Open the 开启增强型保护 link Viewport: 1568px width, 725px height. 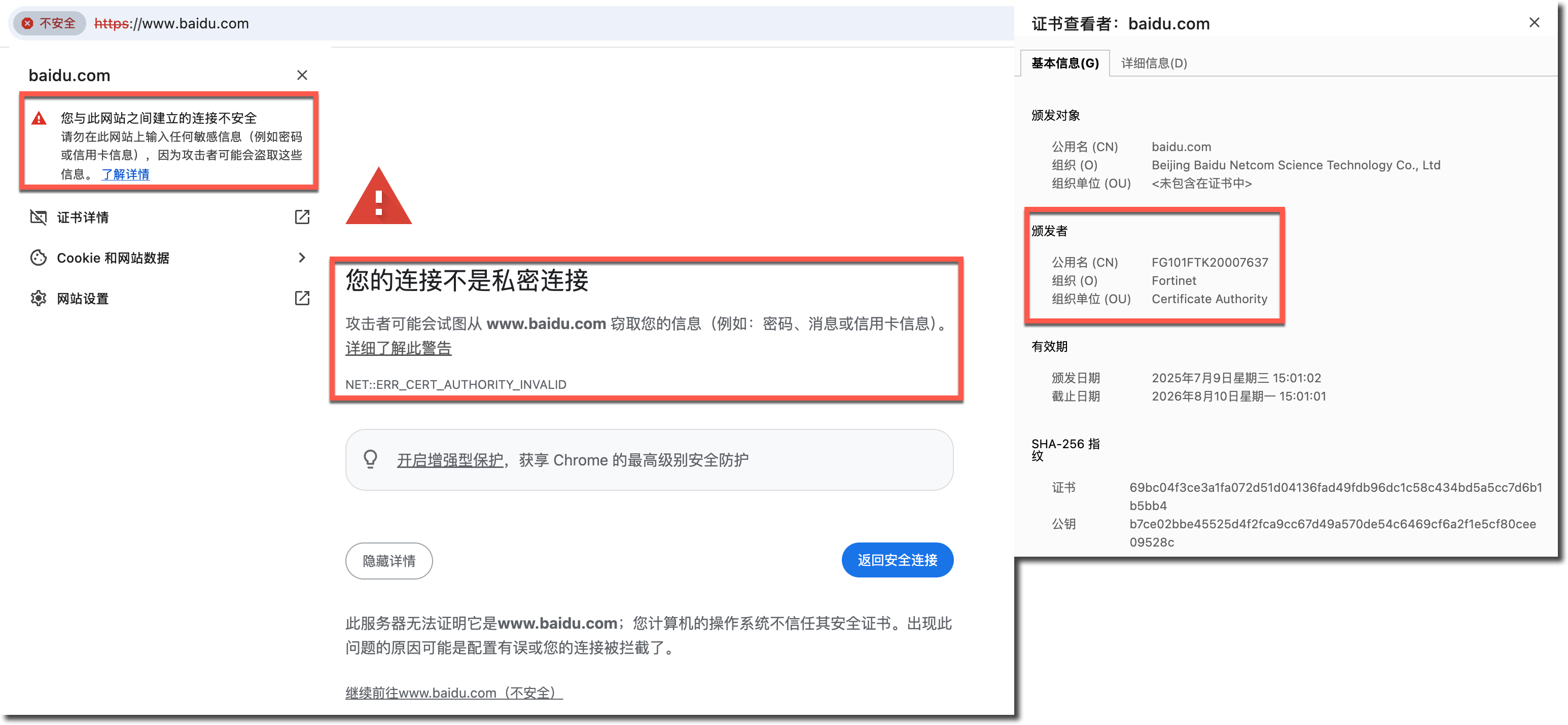(x=450, y=460)
